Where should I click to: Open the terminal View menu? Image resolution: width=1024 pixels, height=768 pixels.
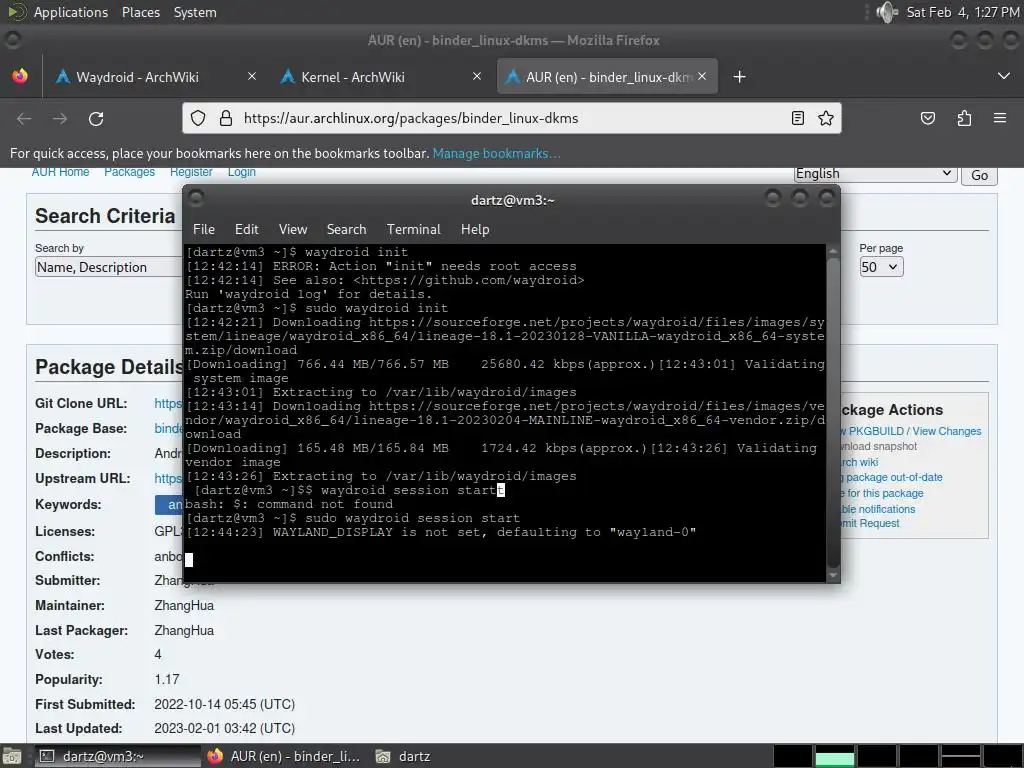coord(293,229)
